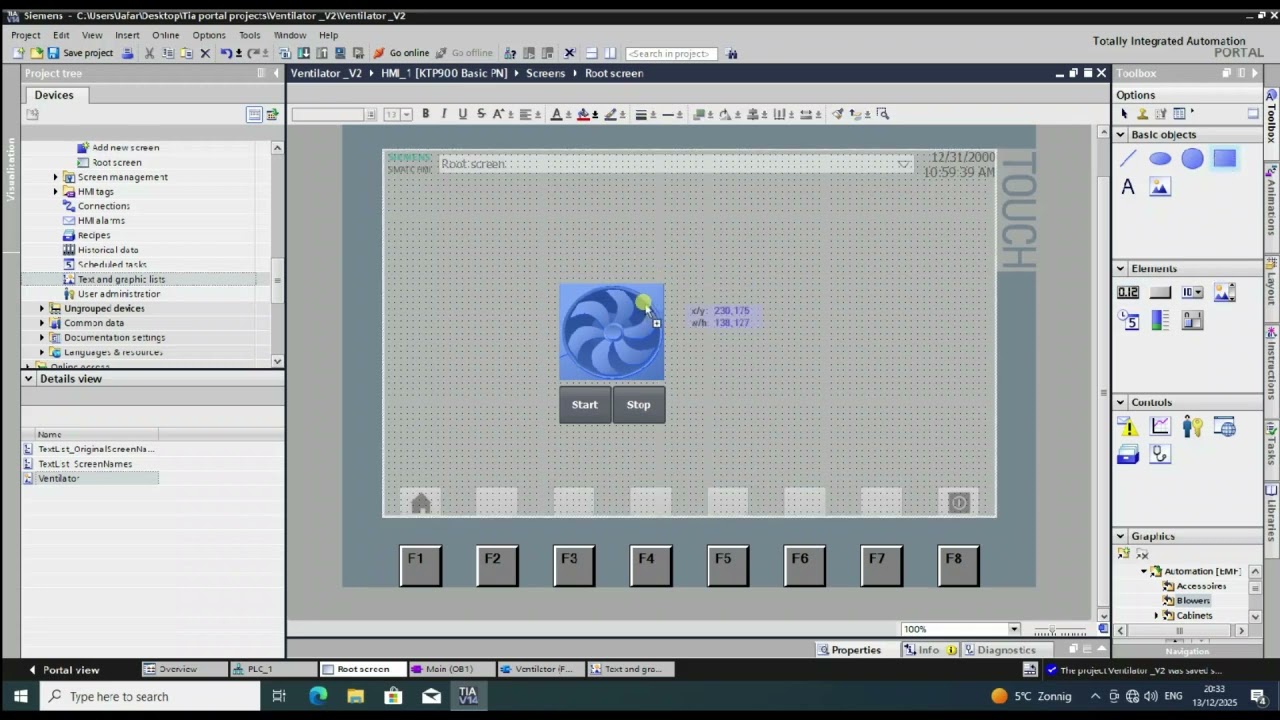The image size is (1280, 720).
Task: Click the Delete X icon in toolbar
Action: (x=205, y=53)
